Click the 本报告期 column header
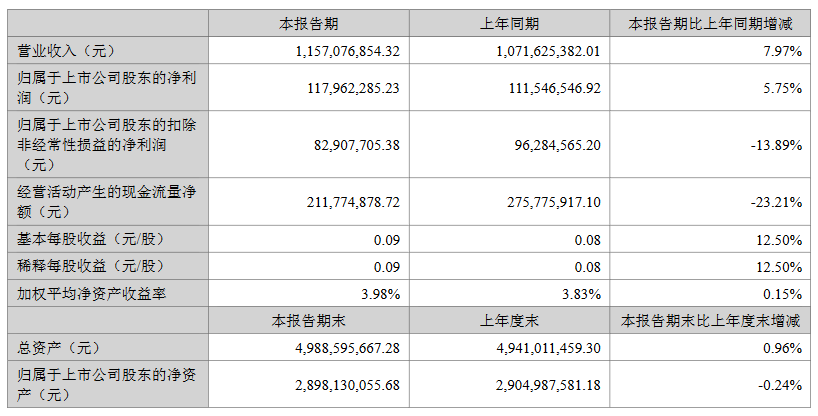 click(308, 23)
